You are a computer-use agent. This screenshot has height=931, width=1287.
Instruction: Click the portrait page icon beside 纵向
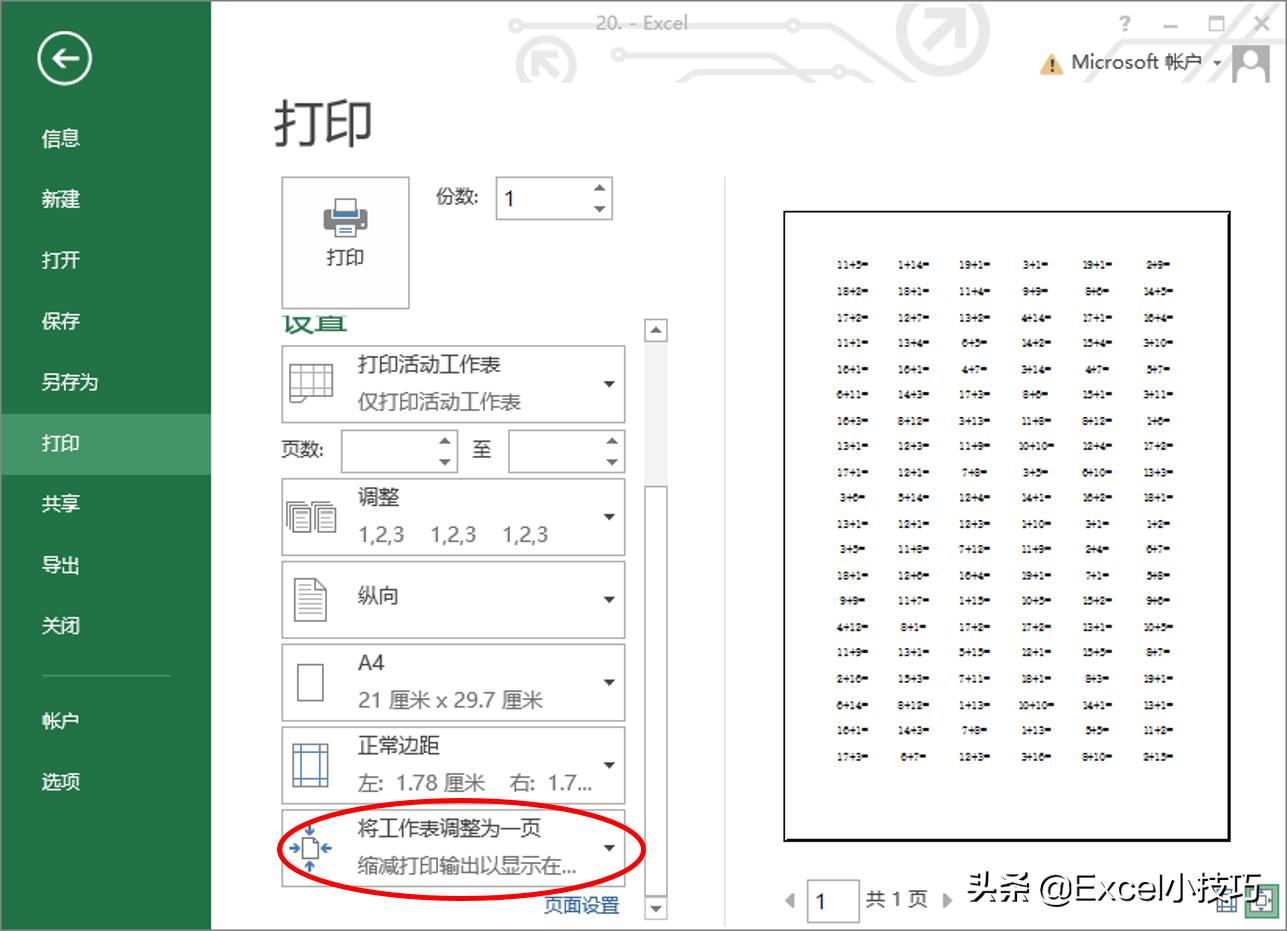click(x=312, y=598)
